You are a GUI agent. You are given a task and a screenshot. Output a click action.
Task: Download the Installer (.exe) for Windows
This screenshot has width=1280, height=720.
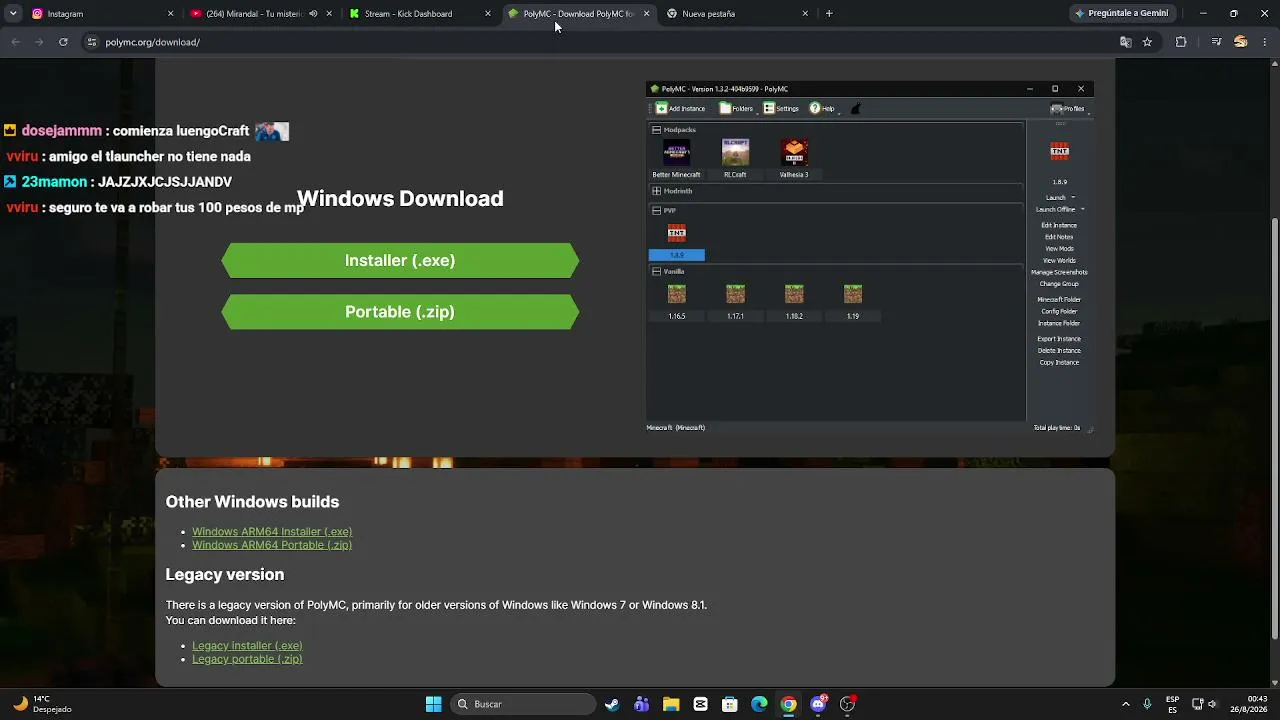pyautogui.click(x=400, y=260)
